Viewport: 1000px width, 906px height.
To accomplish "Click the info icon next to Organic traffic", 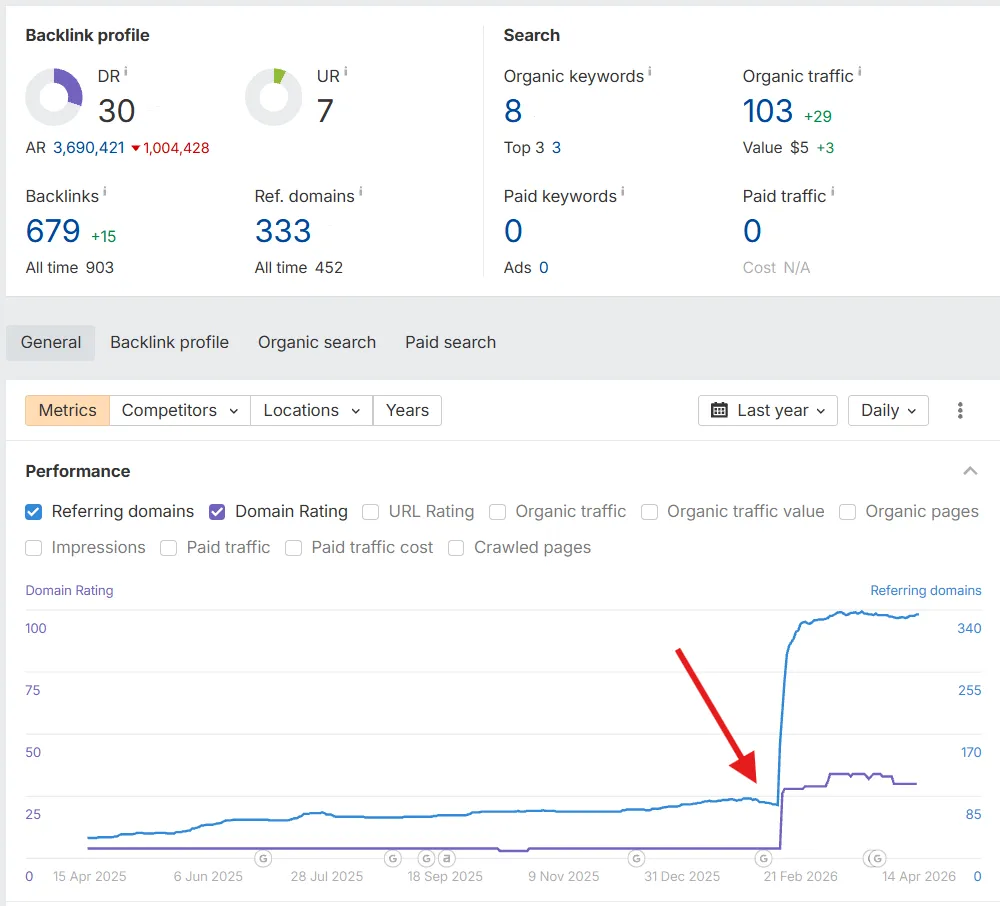I will coord(860,72).
